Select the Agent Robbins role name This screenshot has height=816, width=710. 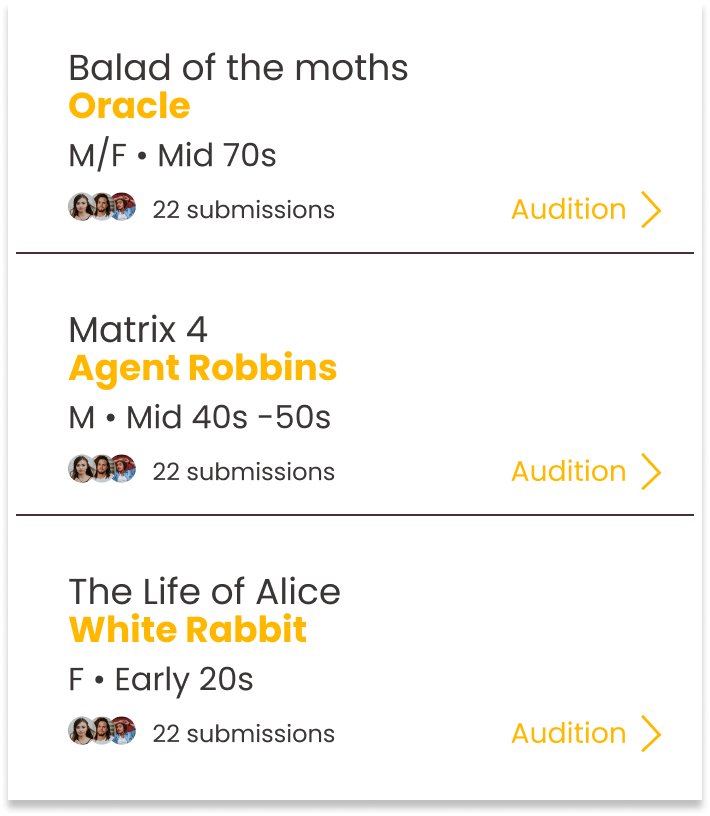click(203, 368)
